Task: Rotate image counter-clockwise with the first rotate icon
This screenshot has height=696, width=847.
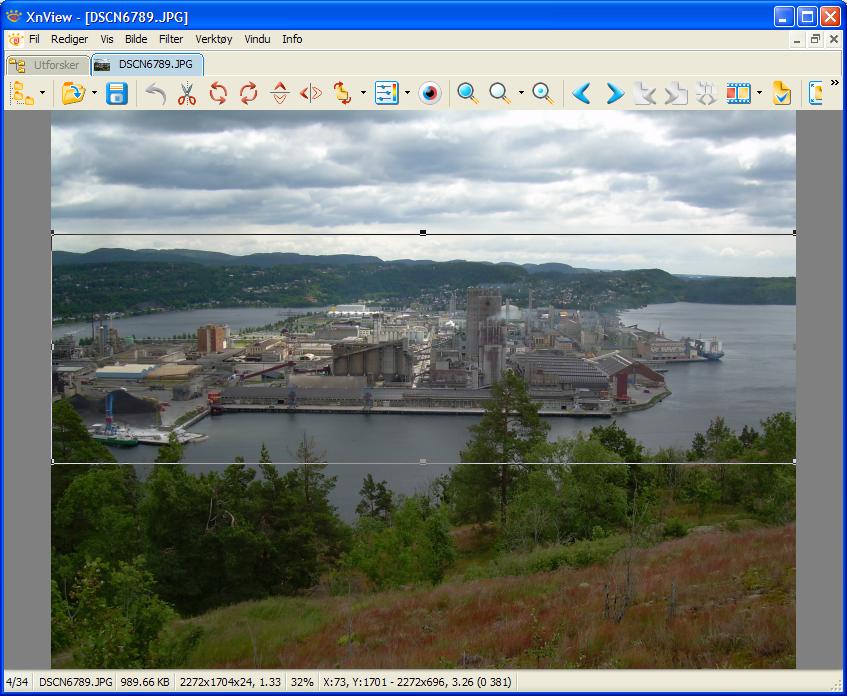Action: click(218, 93)
